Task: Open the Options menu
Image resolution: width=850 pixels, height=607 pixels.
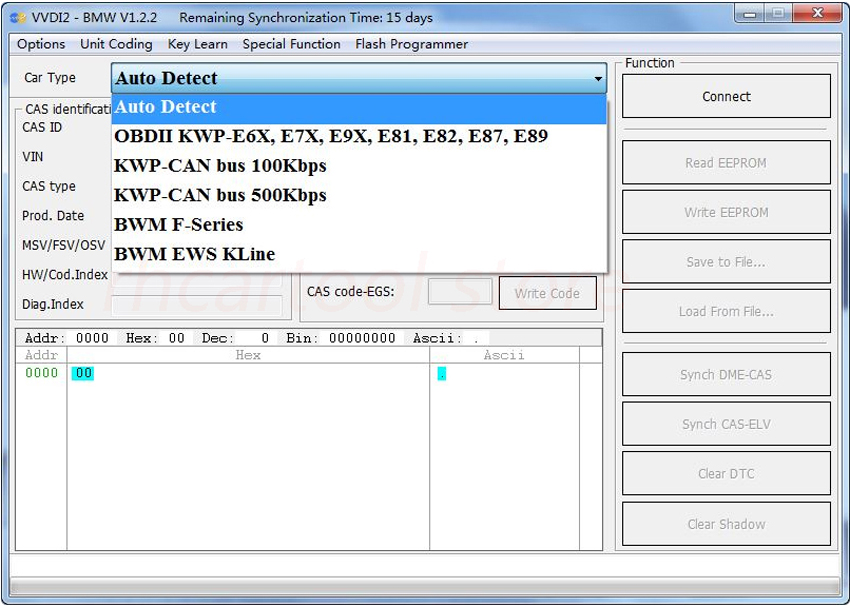Action: point(41,44)
